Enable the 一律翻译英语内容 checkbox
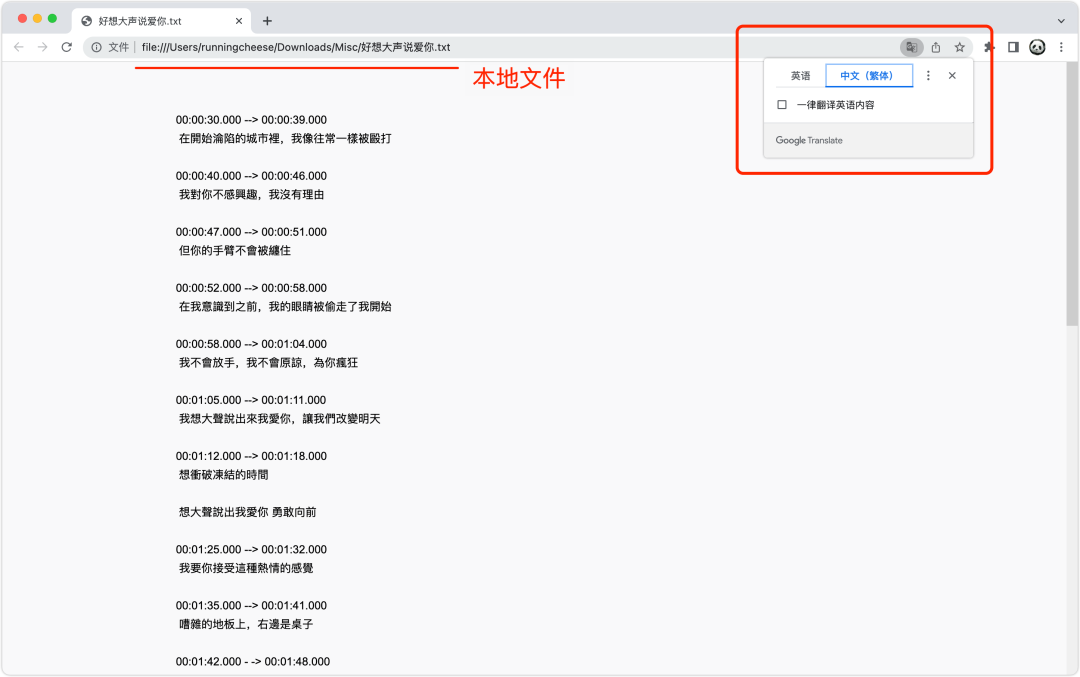Screen dimensions: 1080x677 click(x=782, y=105)
